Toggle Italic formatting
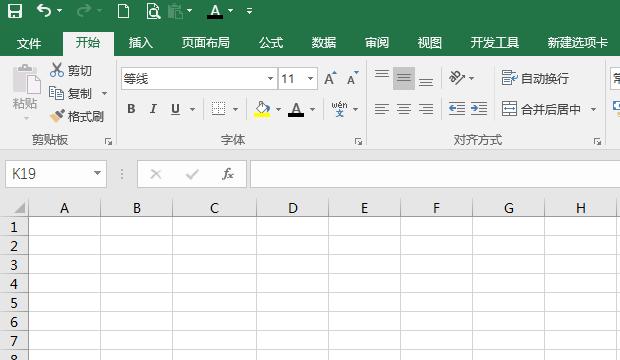Image resolution: width=620 pixels, height=360 pixels. pyautogui.click(x=153, y=109)
